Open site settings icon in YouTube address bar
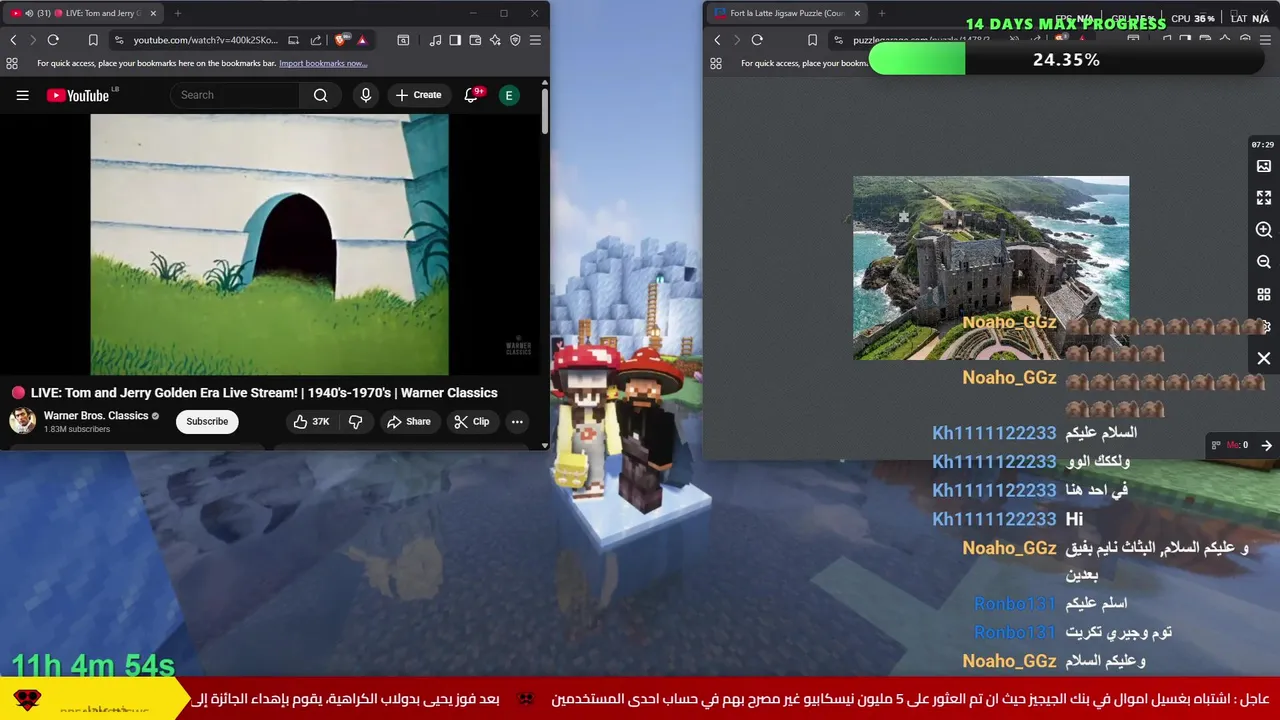This screenshot has width=1280, height=720. (x=119, y=40)
